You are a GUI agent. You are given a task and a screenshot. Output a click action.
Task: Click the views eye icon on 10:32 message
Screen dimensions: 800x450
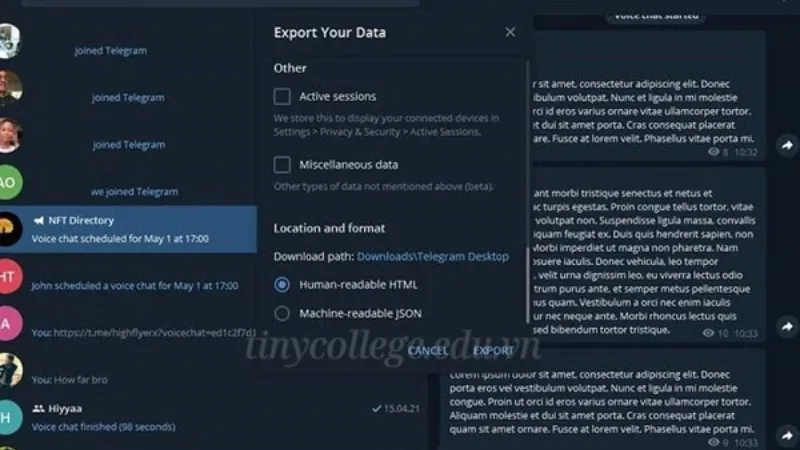click(x=713, y=152)
